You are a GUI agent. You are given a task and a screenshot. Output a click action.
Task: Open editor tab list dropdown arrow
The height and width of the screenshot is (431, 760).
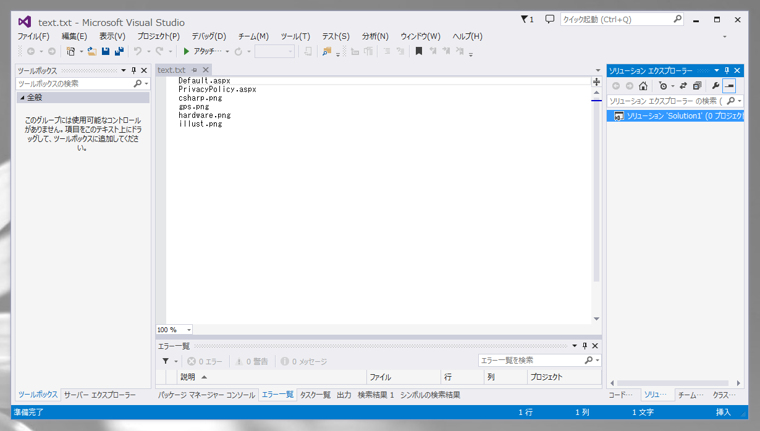coord(598,70)
